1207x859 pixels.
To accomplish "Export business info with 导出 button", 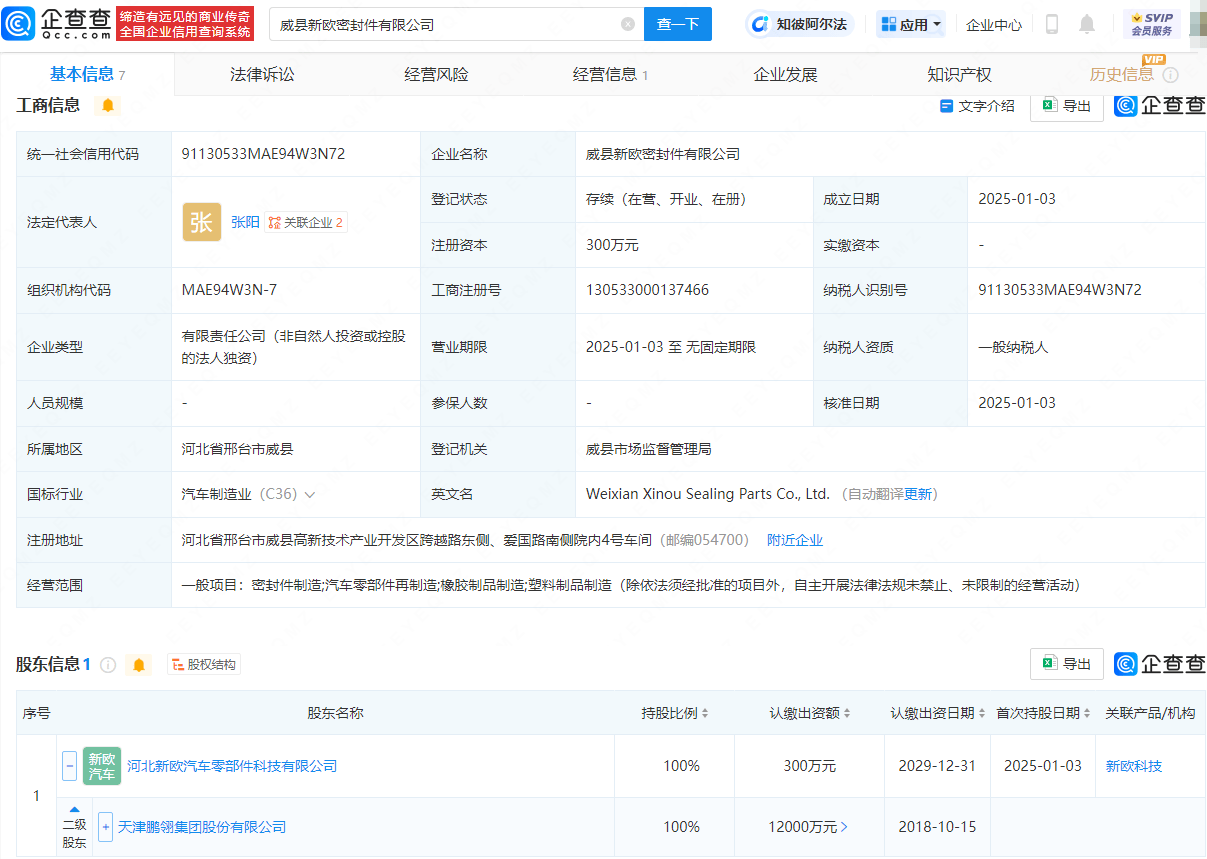I will click(1067, 105).
